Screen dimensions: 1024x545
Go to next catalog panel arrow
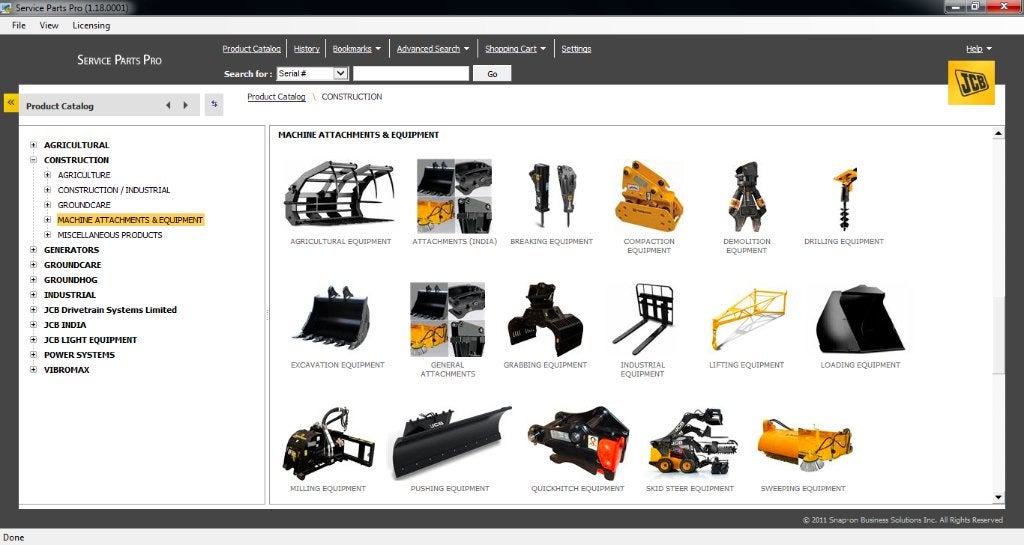pyautogui.click(x=185, y=106)
